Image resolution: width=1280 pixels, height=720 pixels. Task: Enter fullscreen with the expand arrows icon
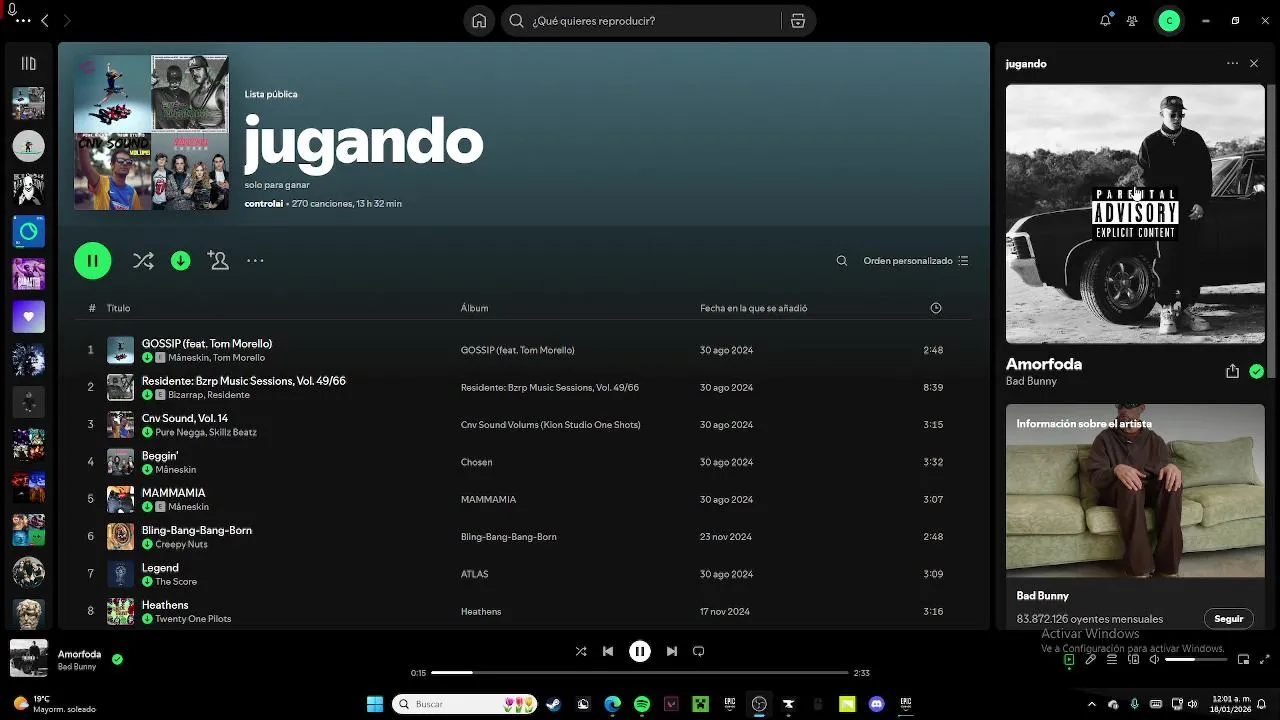click(x=1265, y=660)
